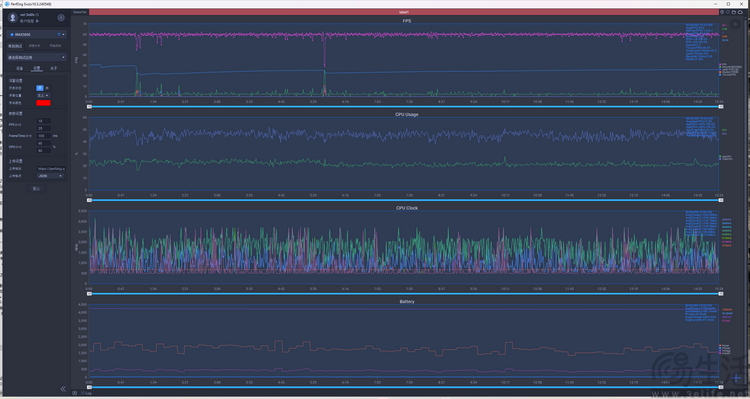Open the cloud upload icon in the toolbar
The height and width of the screenshot is (399, 750).
pyautogui.click(x=740, y=12)
